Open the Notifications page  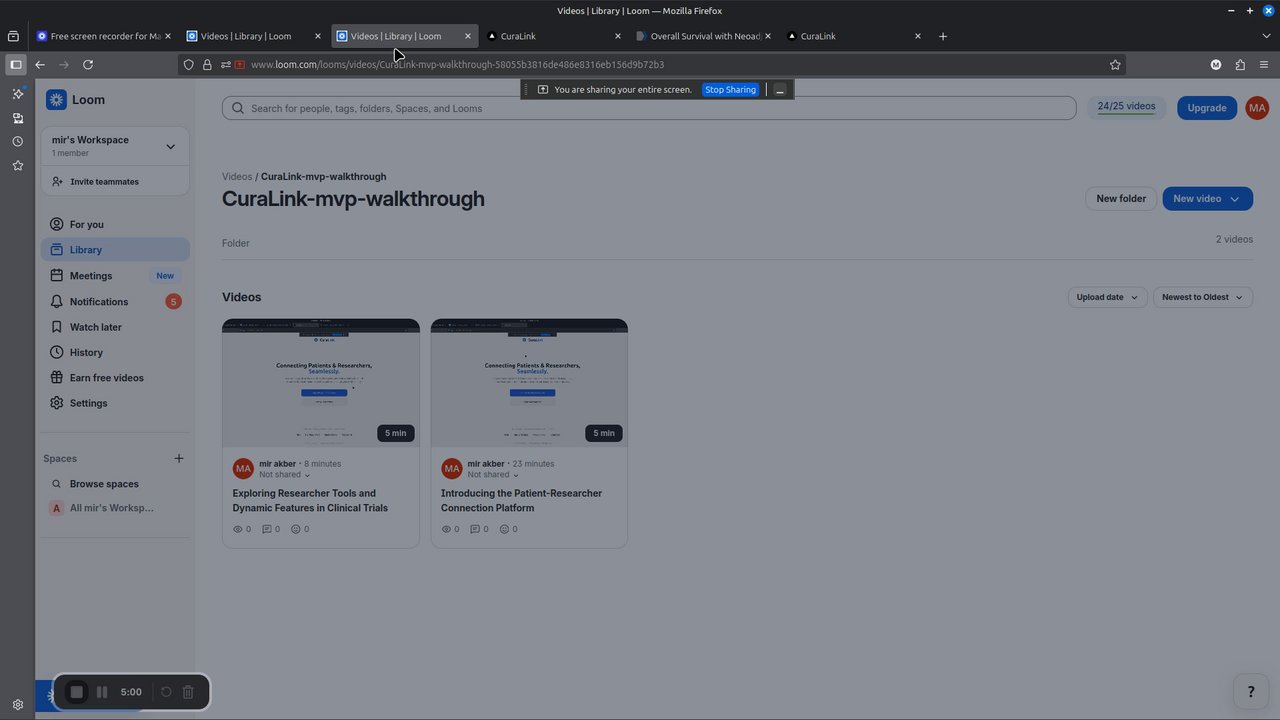click(x=115, y=302)
